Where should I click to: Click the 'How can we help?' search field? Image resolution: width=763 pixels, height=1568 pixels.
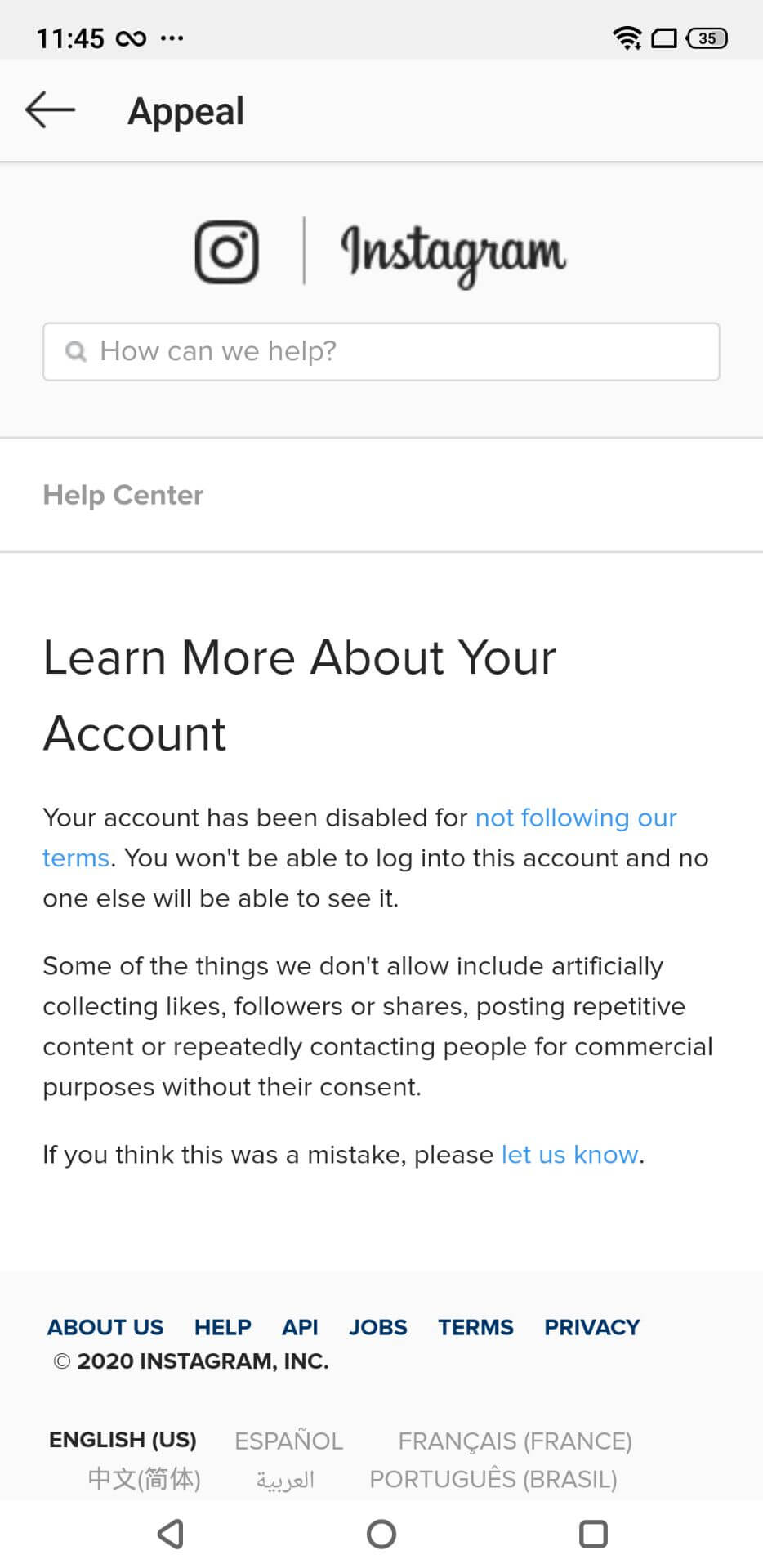(x=381, y=351)
